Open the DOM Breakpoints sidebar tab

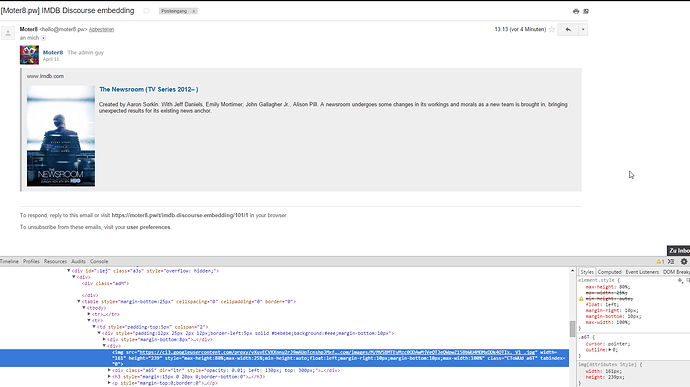[676, 272]
